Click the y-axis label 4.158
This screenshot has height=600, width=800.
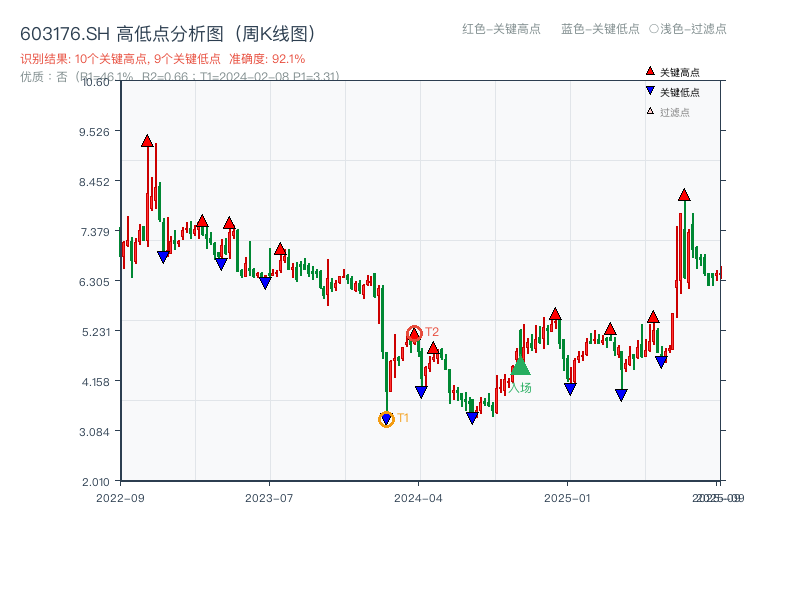pyautogui.click(x=96, y=382)
